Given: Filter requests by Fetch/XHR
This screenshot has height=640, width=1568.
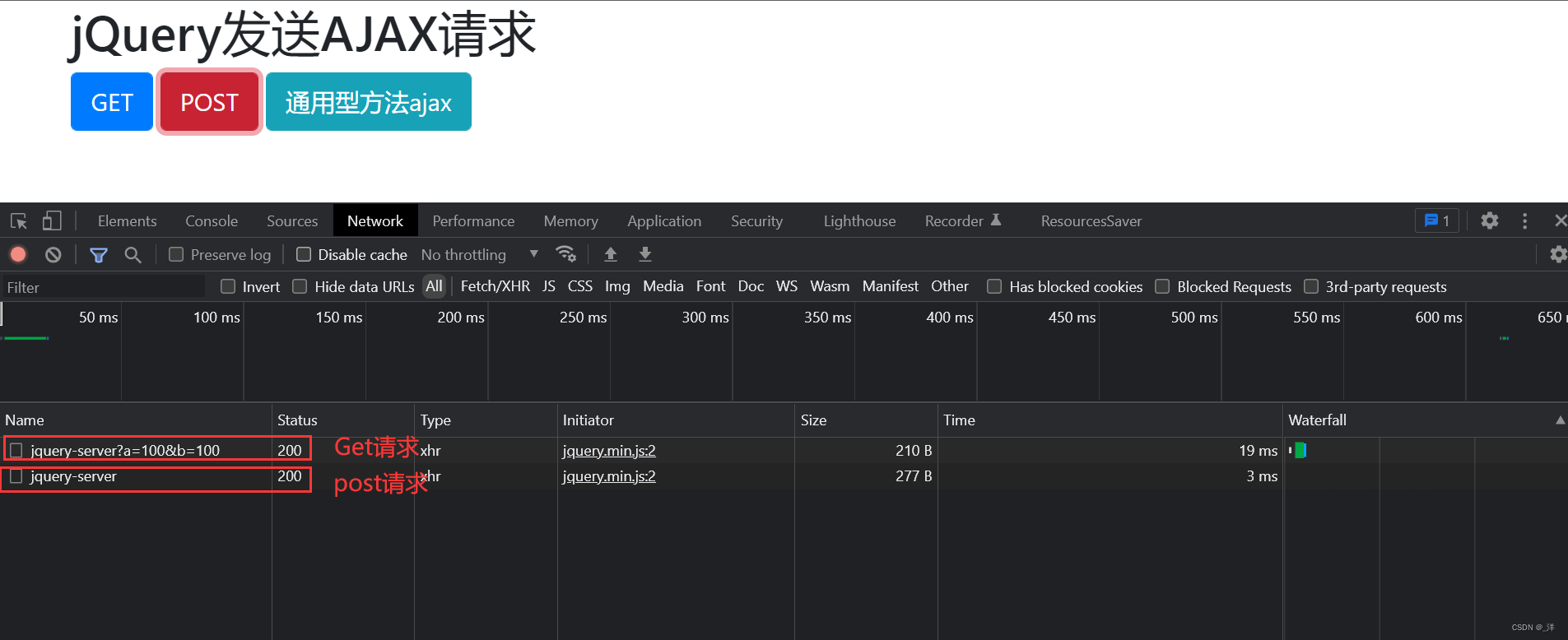Looking at the screenshot, I should point(495,286).
